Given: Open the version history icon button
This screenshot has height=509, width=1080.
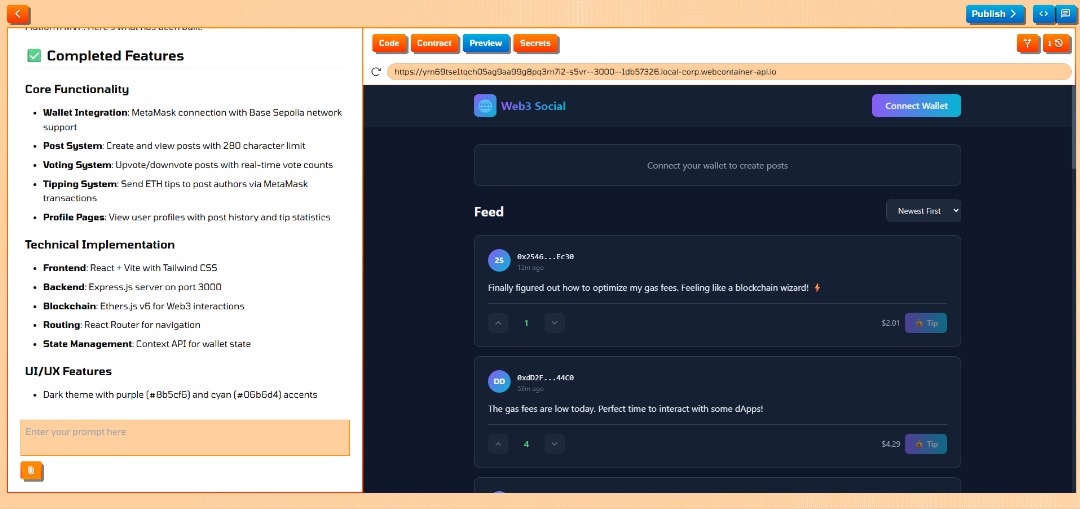Looking at the screenshot, I should click(x=1056, y=43).
